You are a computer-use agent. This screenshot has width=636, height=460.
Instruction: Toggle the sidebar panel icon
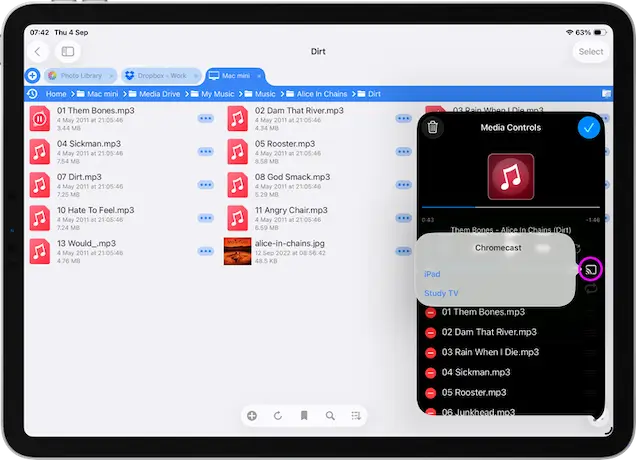pos(68,51)
